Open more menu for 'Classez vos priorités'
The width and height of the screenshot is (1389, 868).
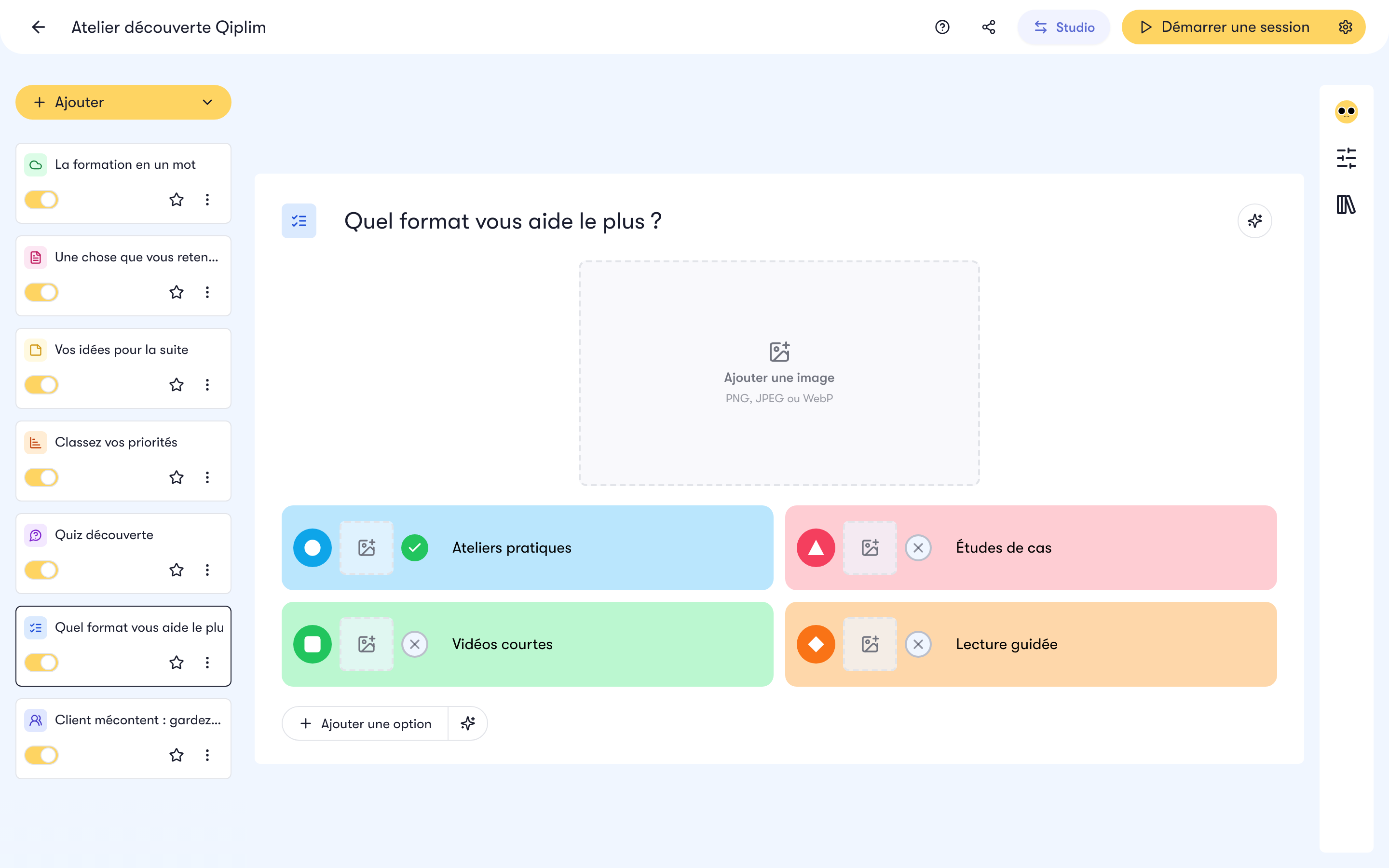point(207,477)
